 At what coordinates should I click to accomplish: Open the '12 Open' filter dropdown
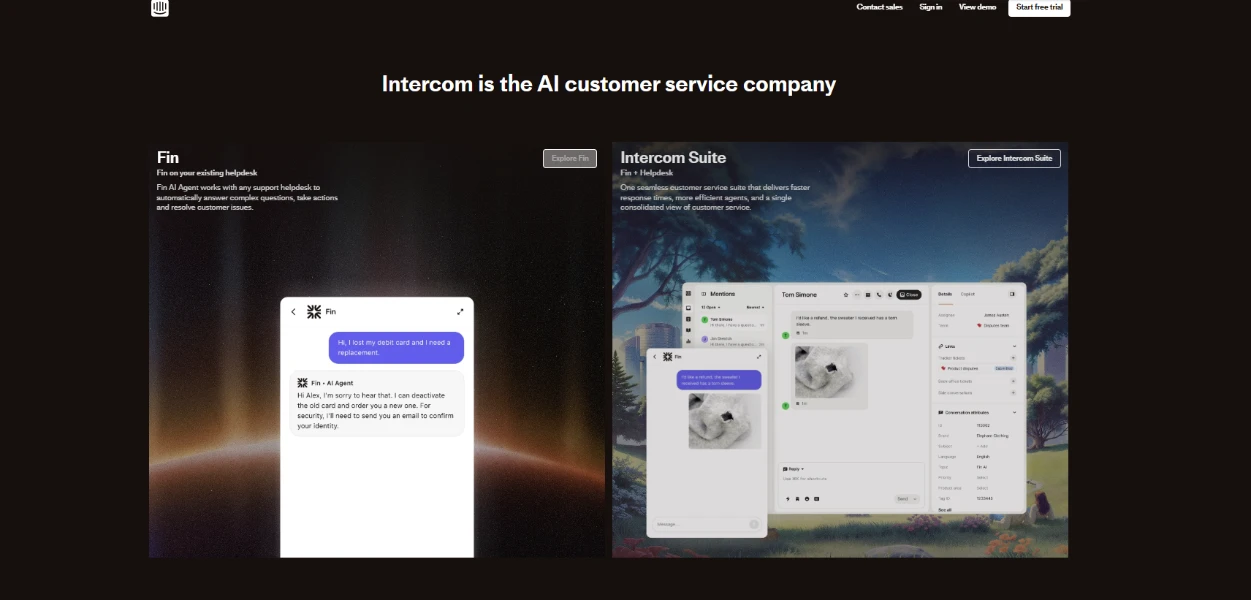click(712, 307)
